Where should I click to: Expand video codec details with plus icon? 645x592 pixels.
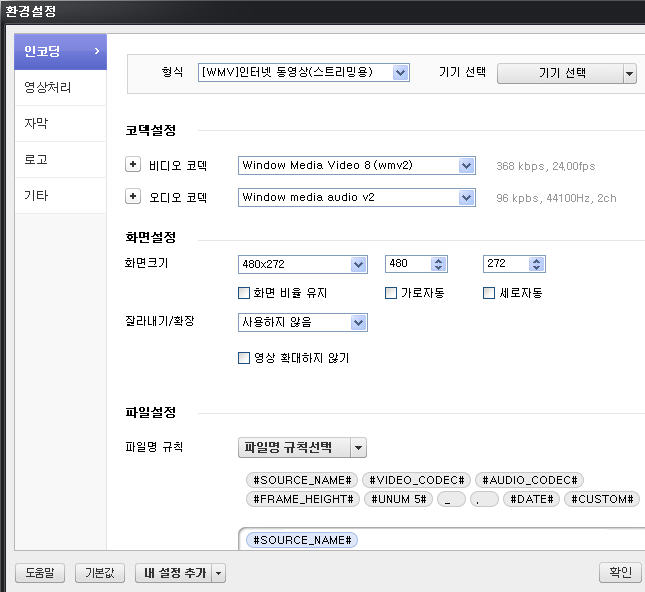tap(133, 165)
